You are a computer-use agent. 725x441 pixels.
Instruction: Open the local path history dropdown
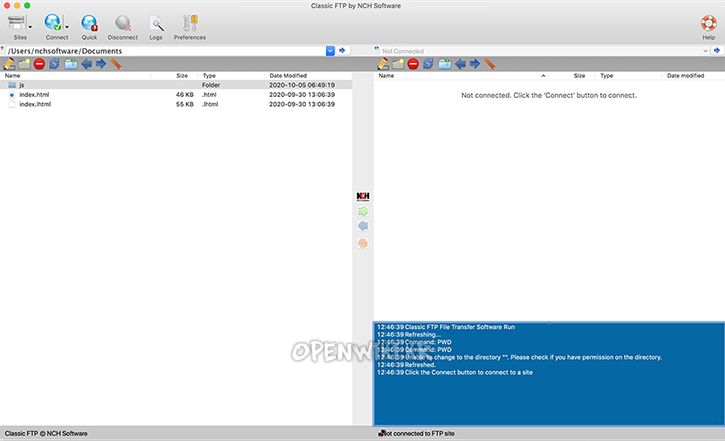pos(330,50)
